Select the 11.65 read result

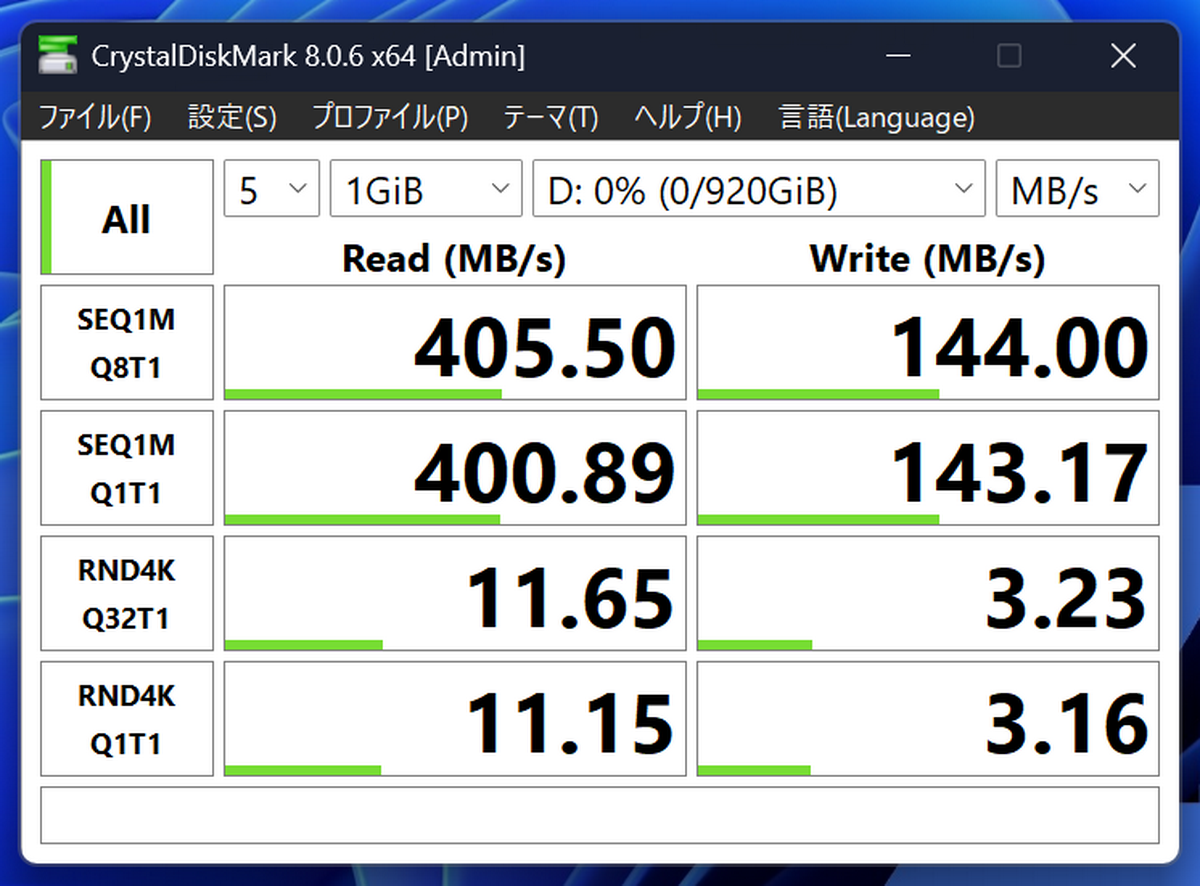click(x=455, y=593)
